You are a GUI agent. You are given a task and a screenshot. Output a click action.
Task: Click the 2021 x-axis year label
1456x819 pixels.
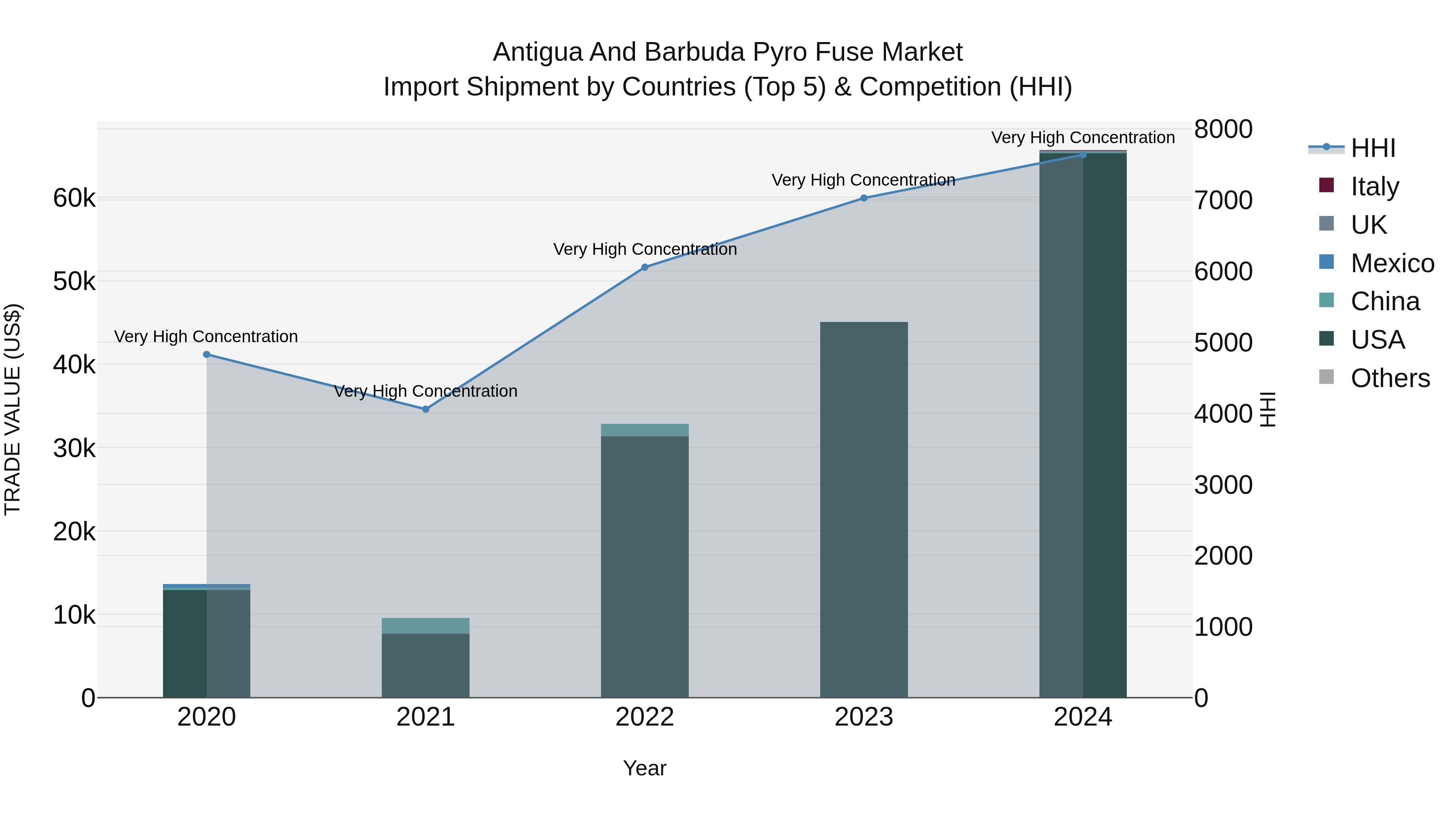click(x=425, y=717)
